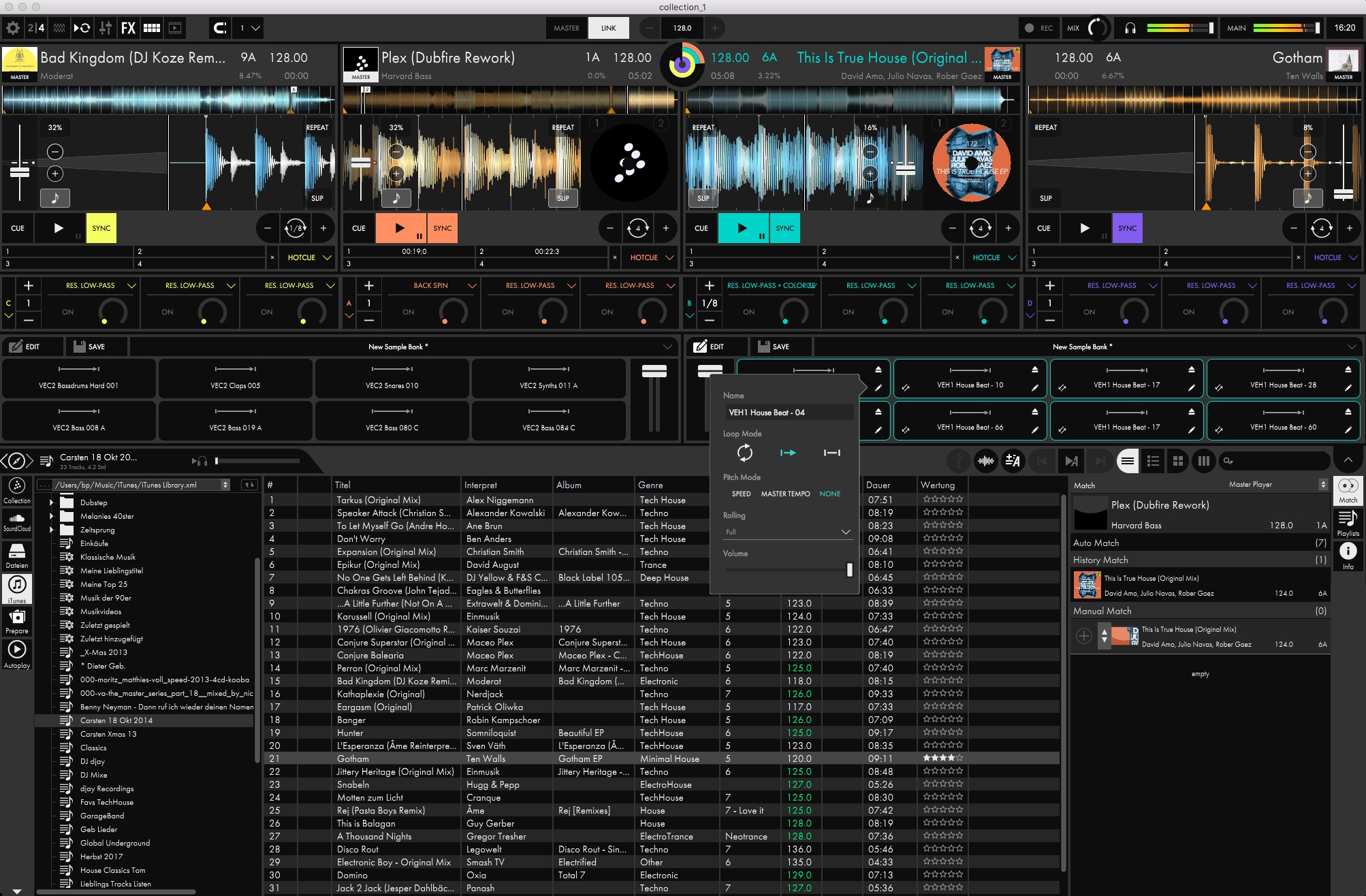Turn off the RES. LOW-PASS effect on deck A
The height and width of the screenshot is (896, 1366).
507,311
